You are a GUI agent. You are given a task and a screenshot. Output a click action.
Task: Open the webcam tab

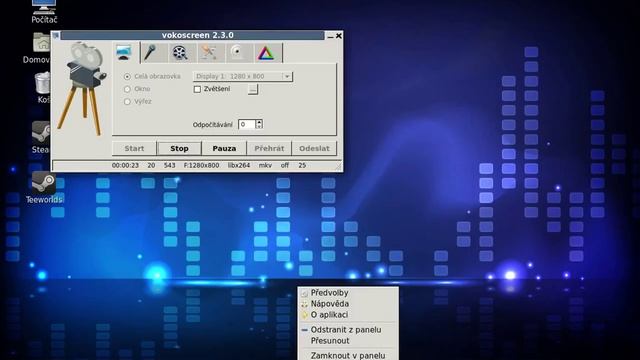(238, 53)
